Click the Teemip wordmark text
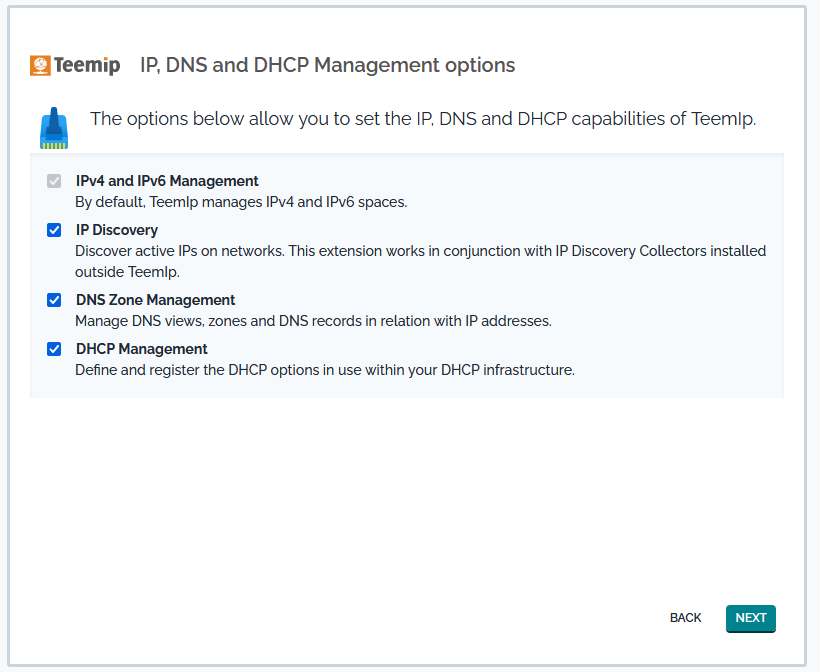This screenshot has height=672, width=820. pyautogui.click(x=86, y=66)
